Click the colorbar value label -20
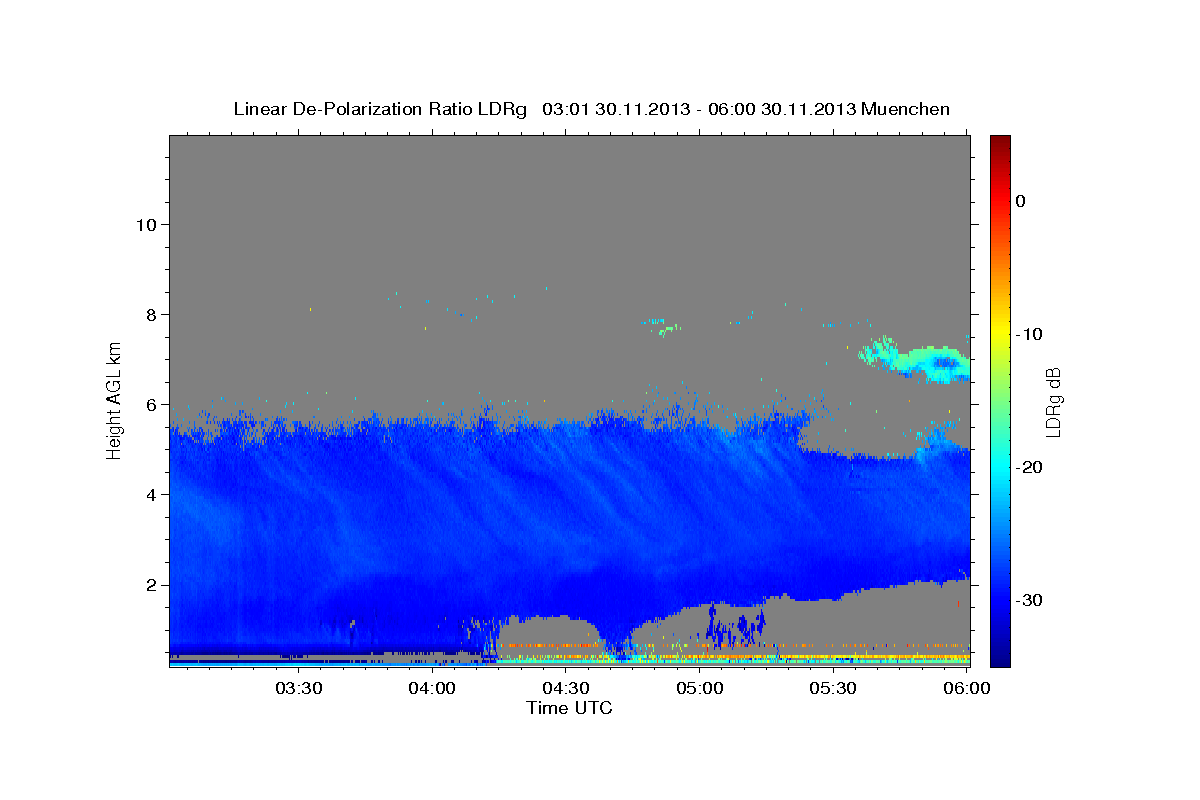This screenshot has height=800, width=1200. point(1031,467)
